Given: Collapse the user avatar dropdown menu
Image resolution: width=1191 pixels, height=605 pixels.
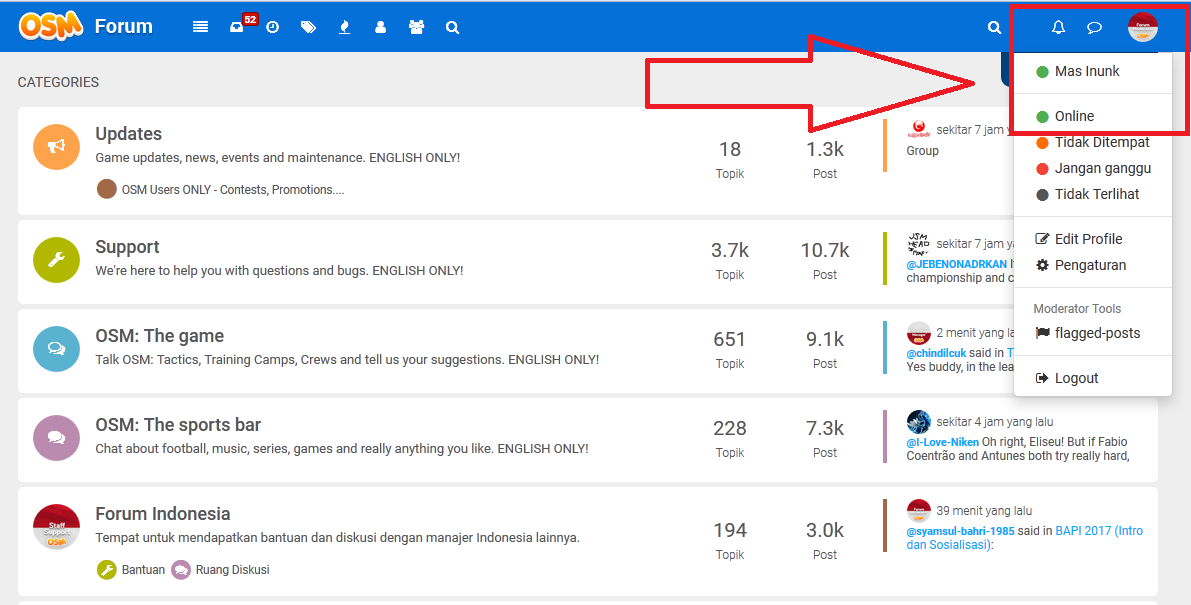Looking at the screenshot, I should coord(1142,27).
